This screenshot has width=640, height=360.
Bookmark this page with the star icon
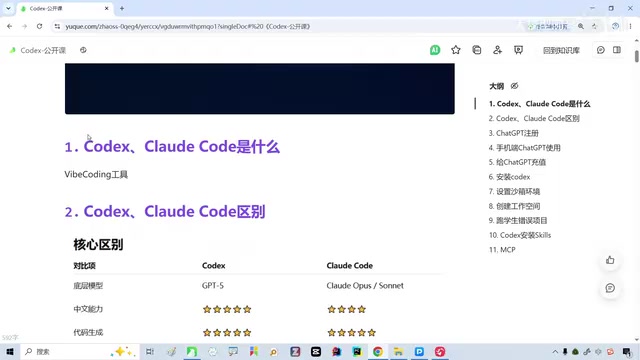[595, 27]
